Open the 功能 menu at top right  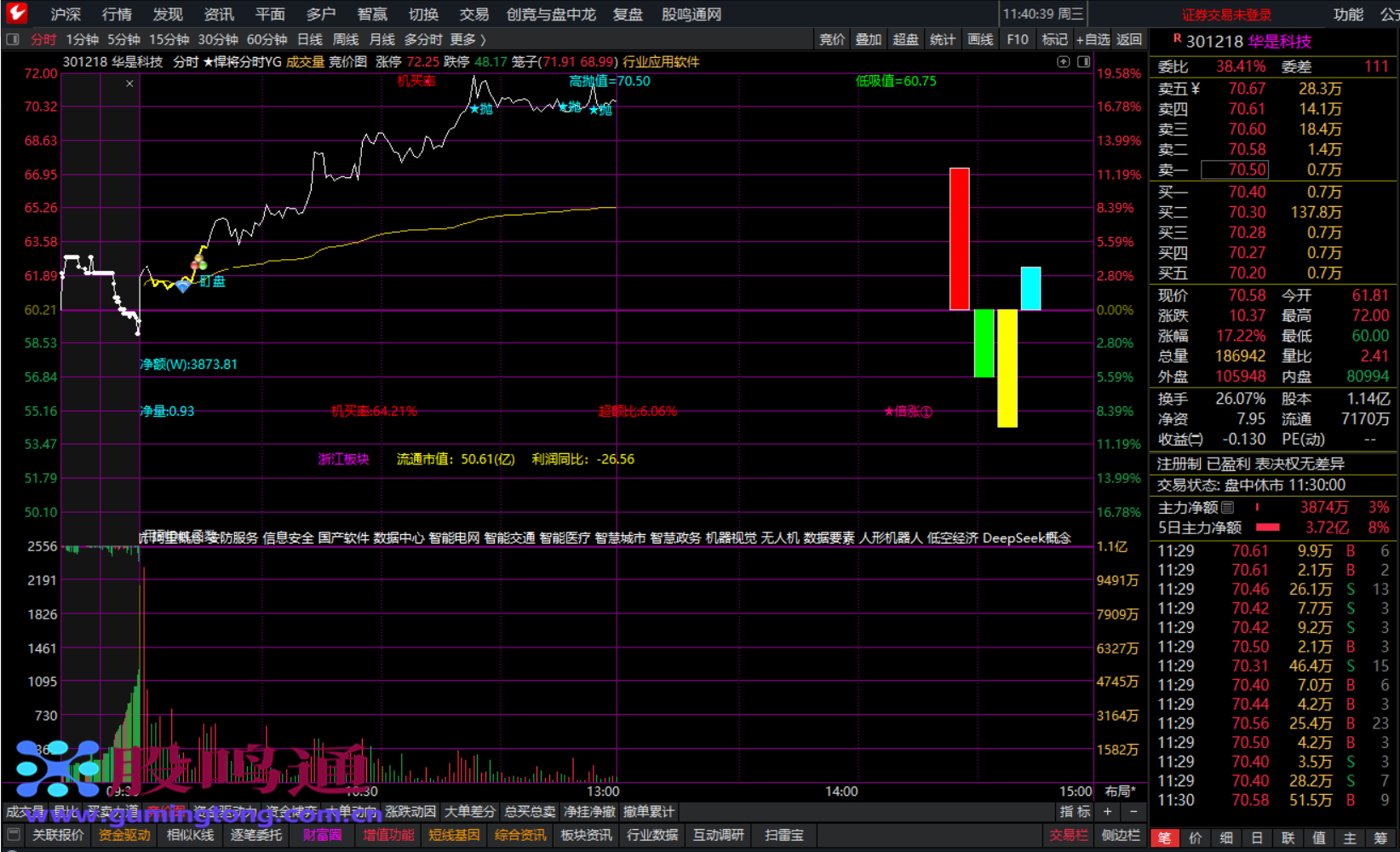click(1348, 14)
